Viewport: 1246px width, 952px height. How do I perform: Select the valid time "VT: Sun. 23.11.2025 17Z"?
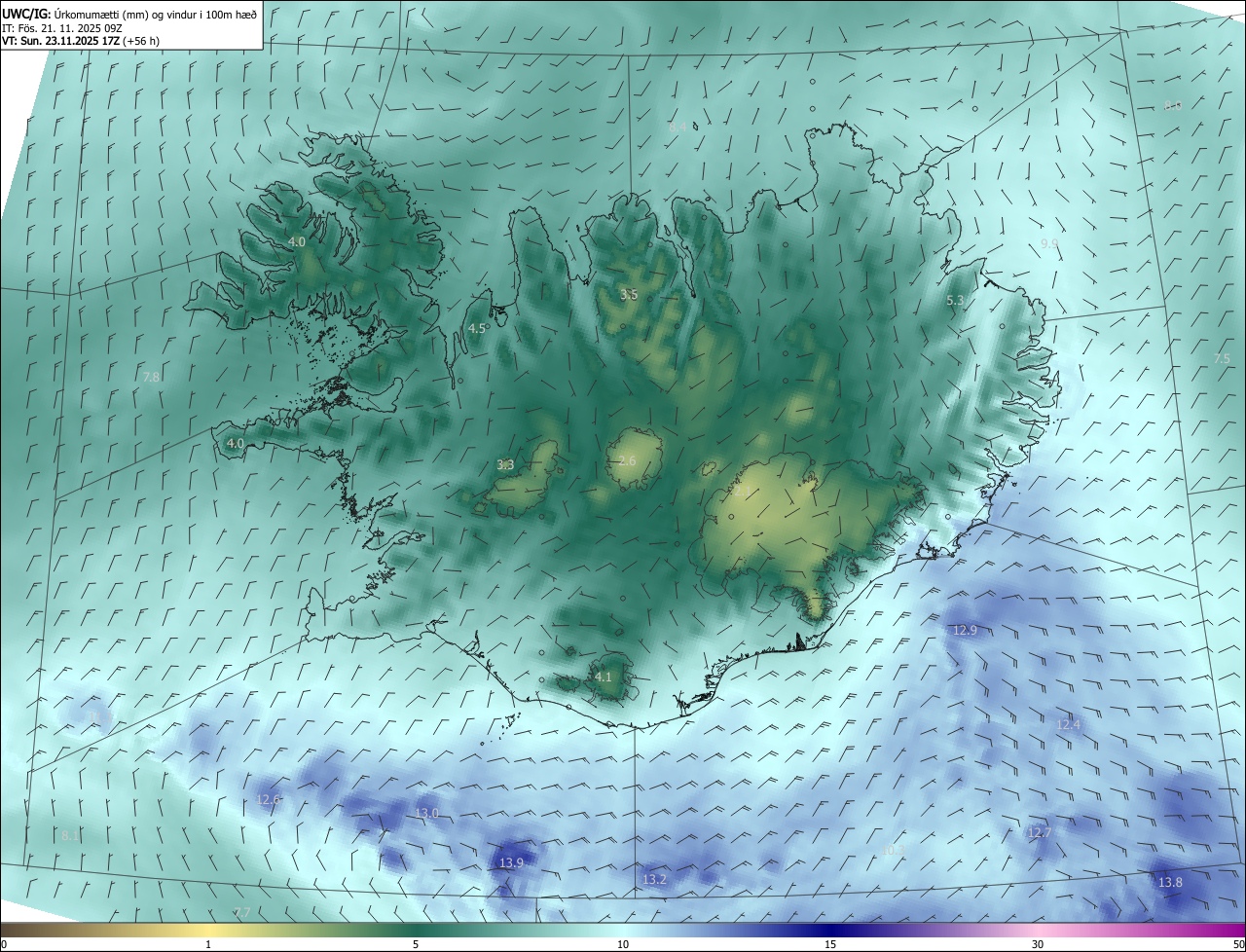pos(60,41)
